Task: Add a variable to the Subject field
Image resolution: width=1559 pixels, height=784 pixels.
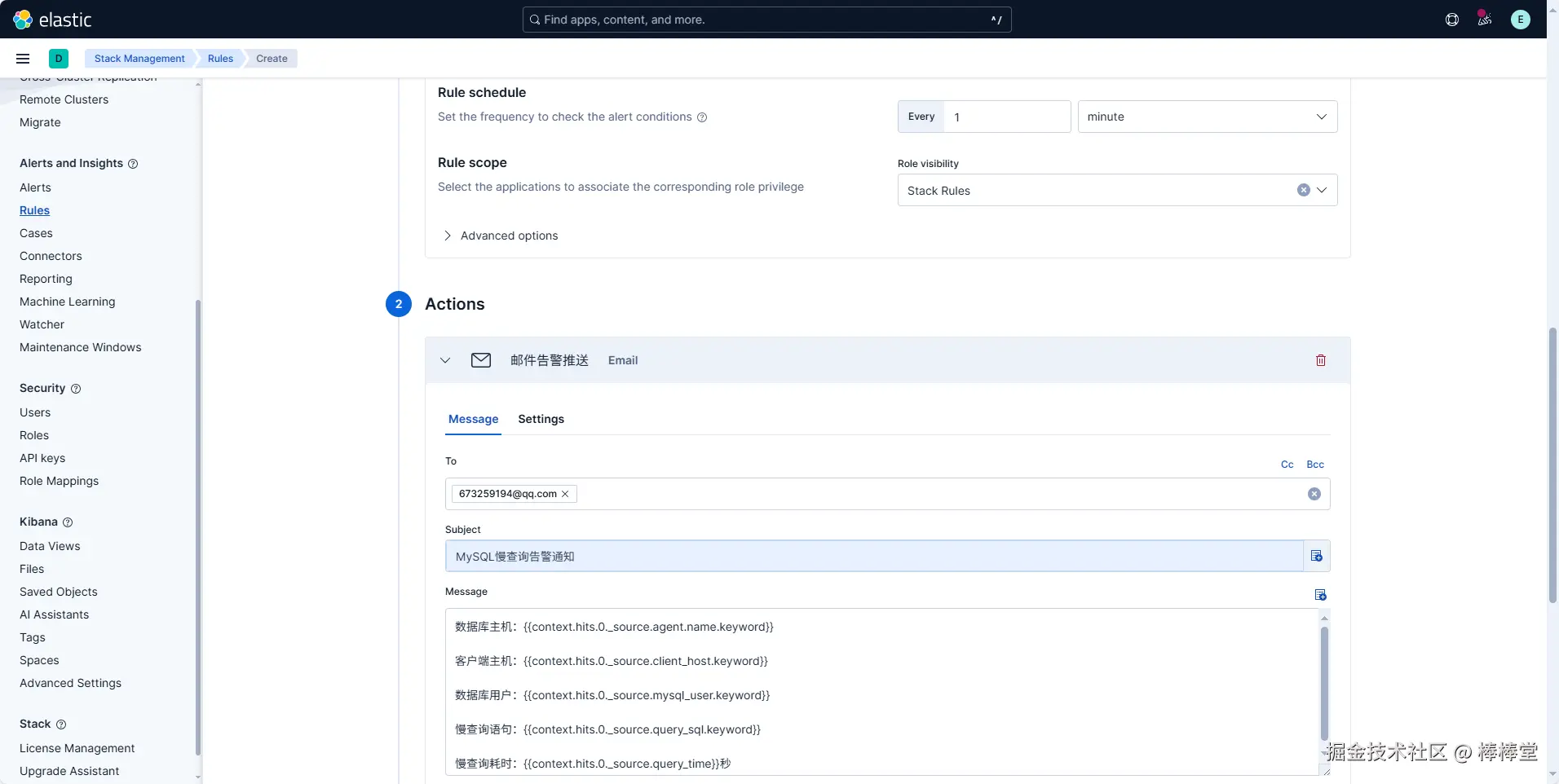Action: (1317, 556)
